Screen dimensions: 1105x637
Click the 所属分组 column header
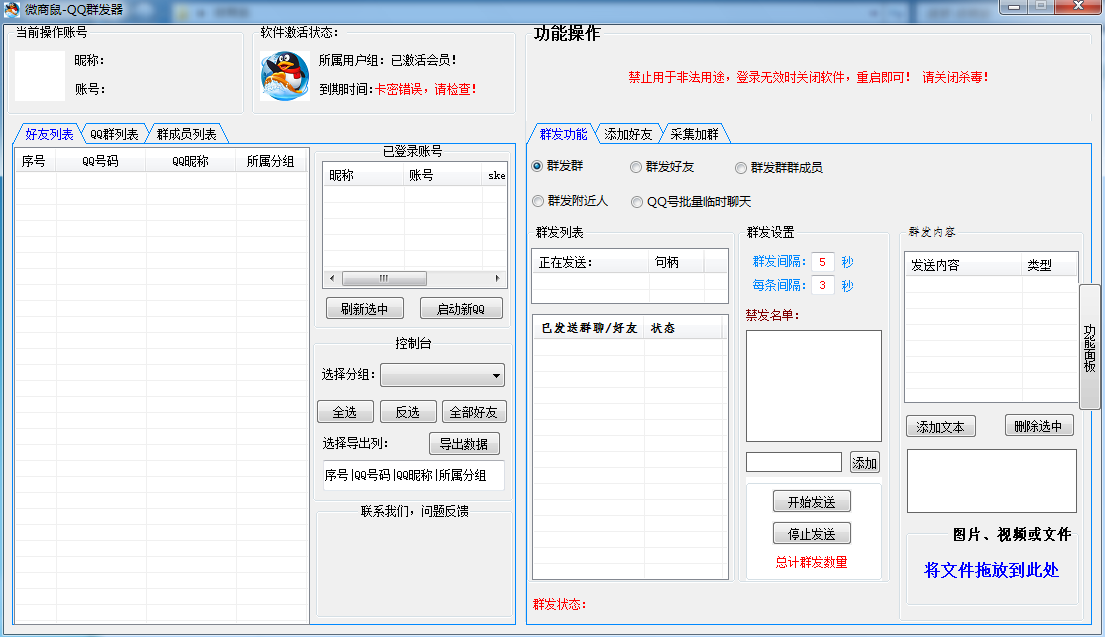[x=271, y=161]
